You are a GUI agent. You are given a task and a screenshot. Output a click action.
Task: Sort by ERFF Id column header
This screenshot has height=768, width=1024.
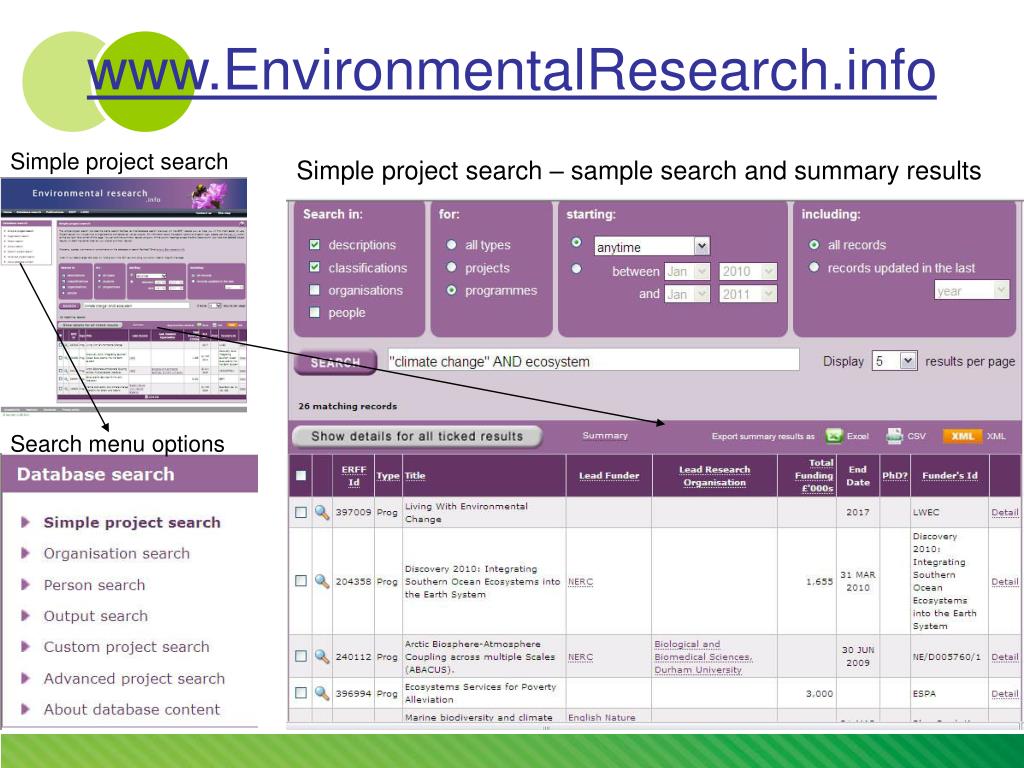click(353, 475)
